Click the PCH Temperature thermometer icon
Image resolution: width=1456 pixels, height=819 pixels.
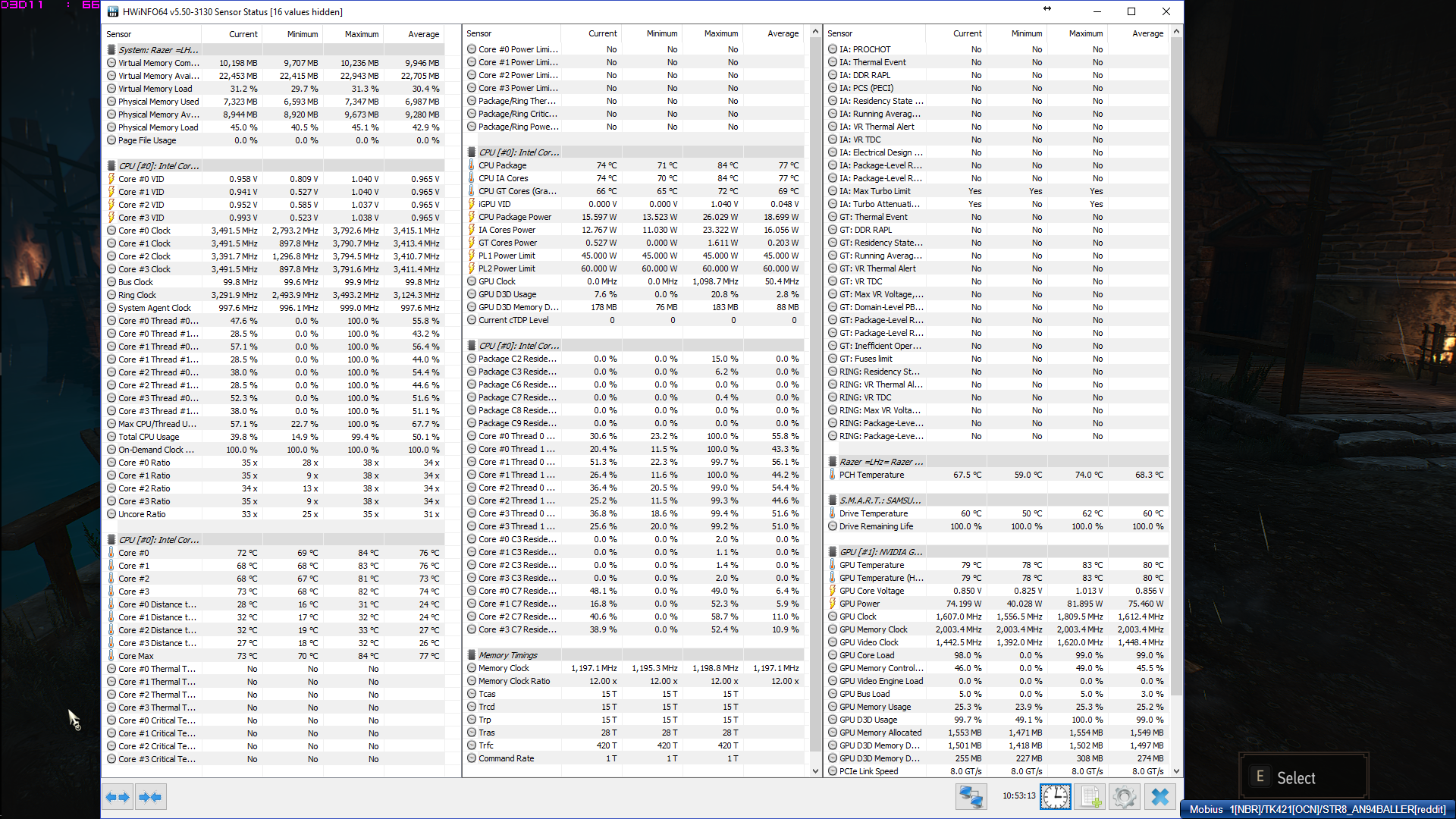pos(833,475)
